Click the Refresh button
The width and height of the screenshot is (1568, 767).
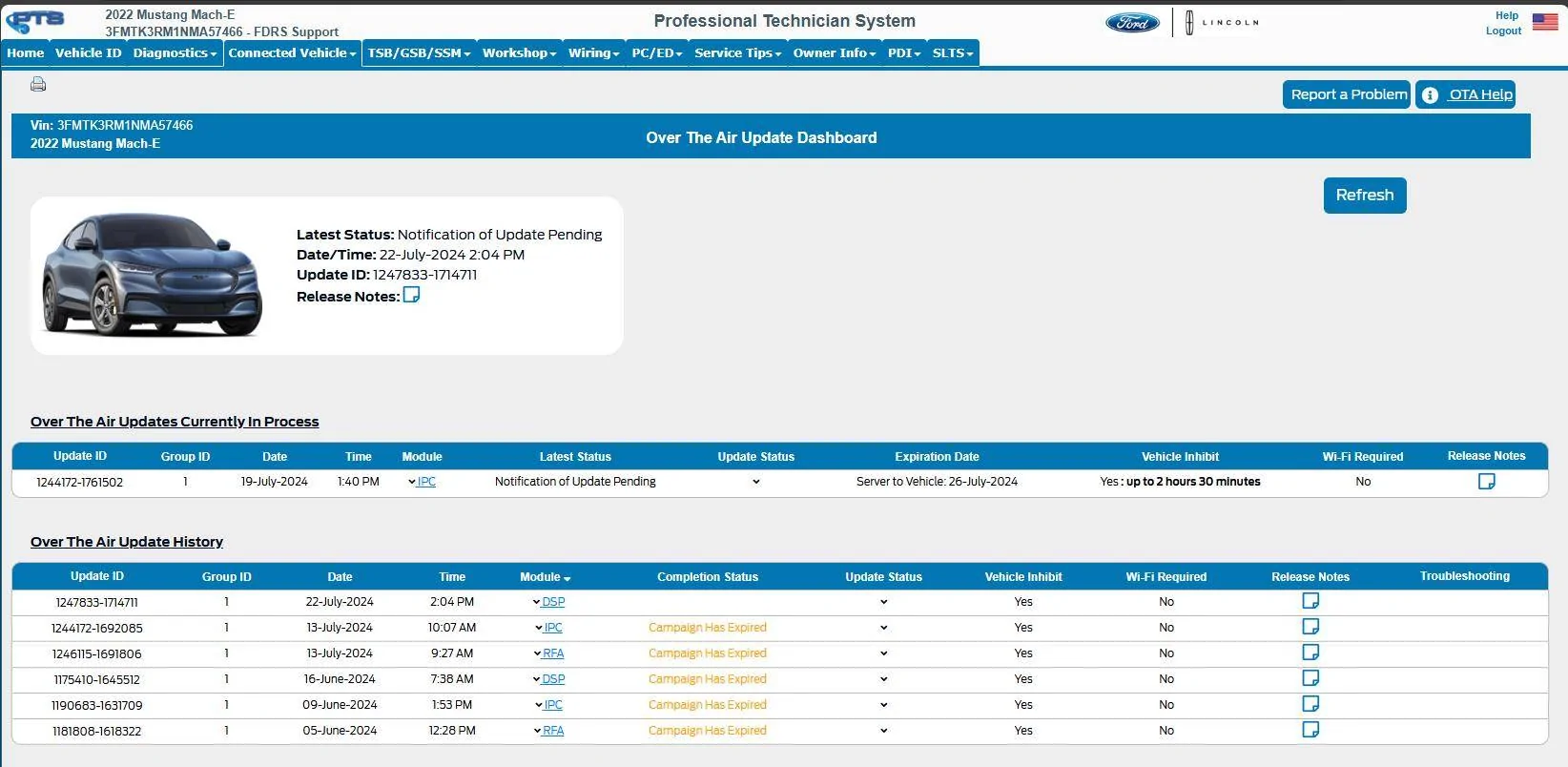[x=1365, y=196]
